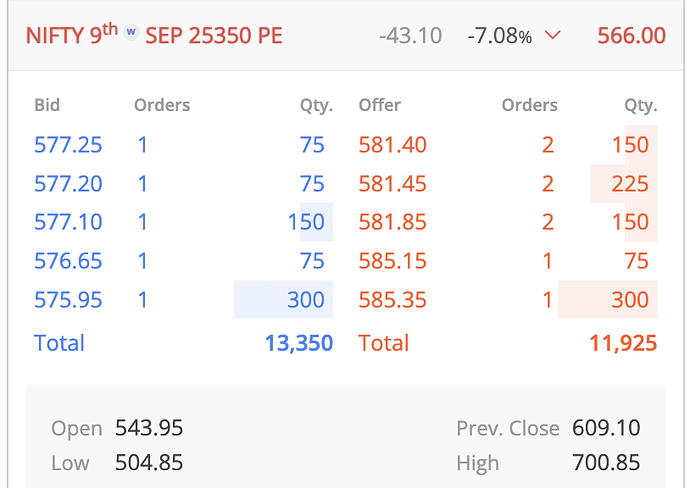The width and height of the screenshot is (690, 488).
Task: Select offer price 581.40
Action: click(x=392, y=145)
